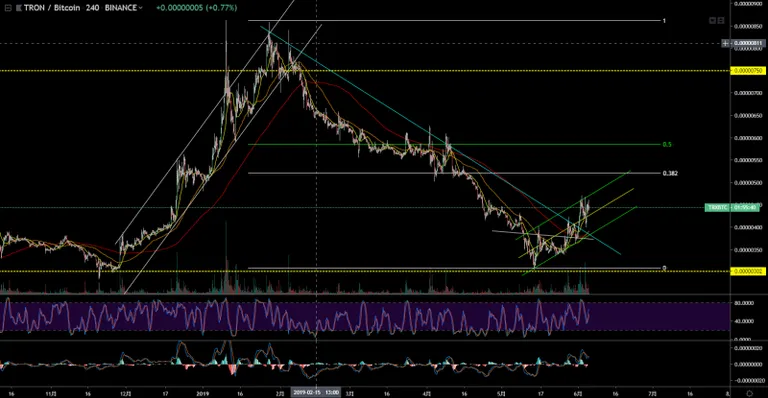
Task: Select the yellow 0.00000302 price label
Action: (x=748, y=271)
